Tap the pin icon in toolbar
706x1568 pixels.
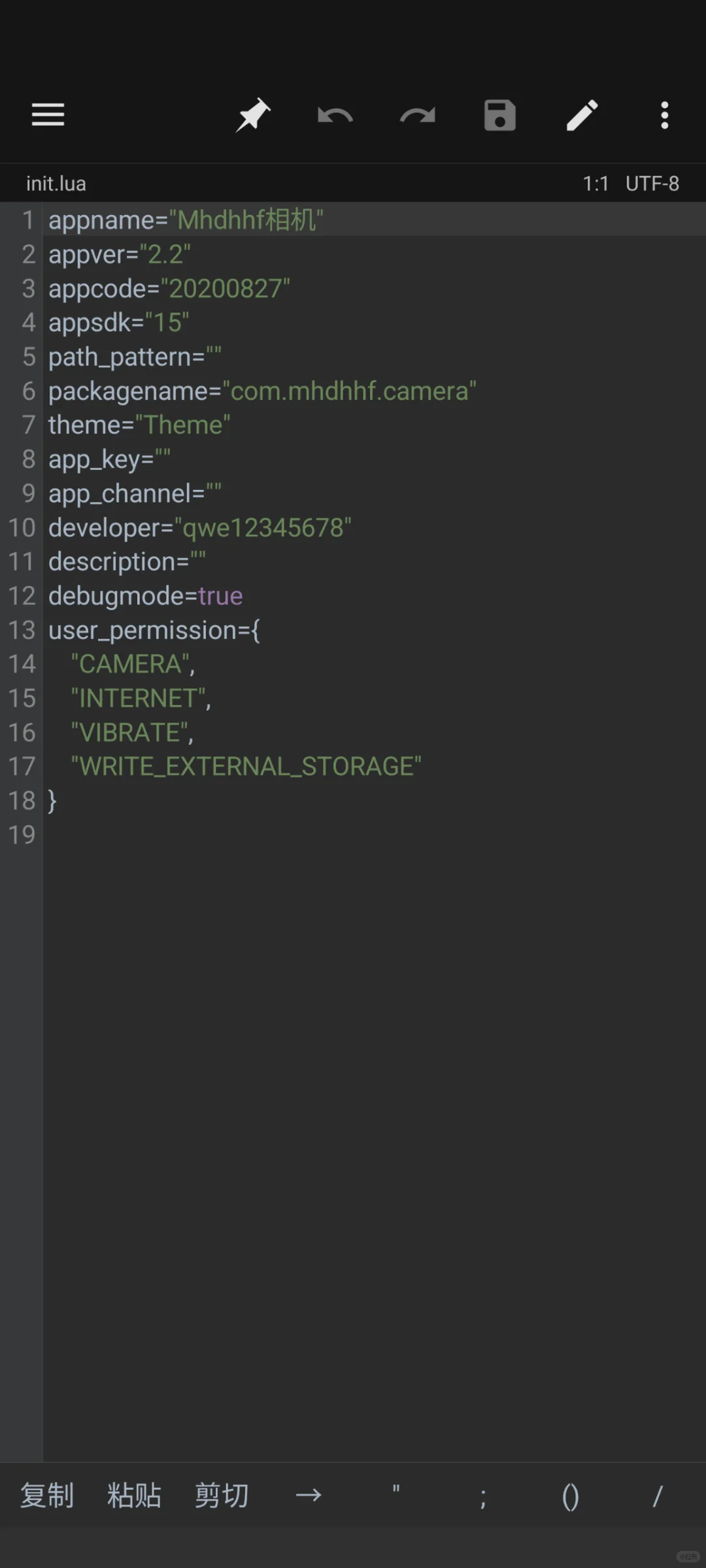[253, 115]
